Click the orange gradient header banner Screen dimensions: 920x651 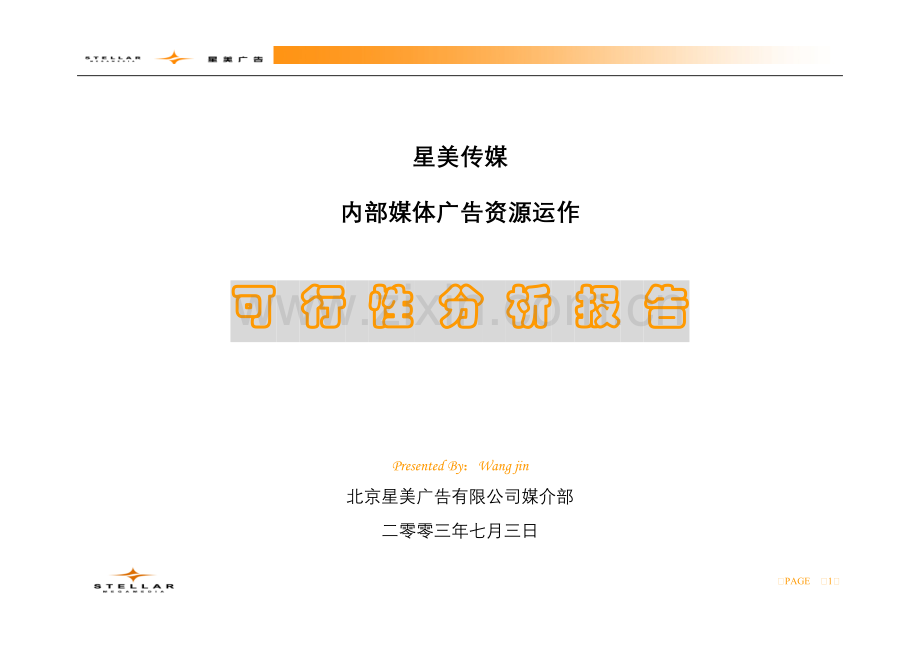pyautogui.click(x=552, y=55)
